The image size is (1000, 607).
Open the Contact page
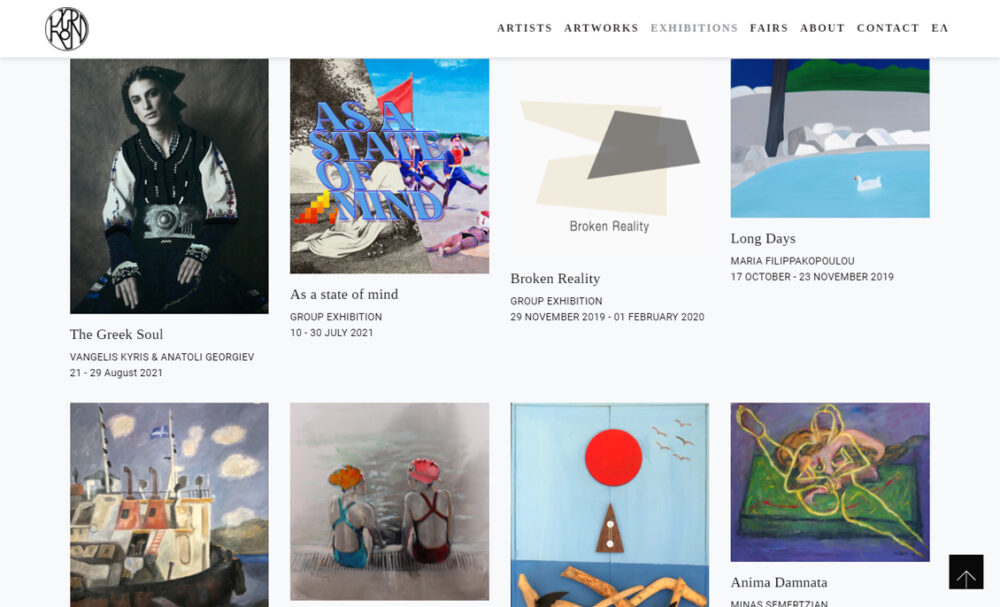pyautogui.click(x=888, y=28)
